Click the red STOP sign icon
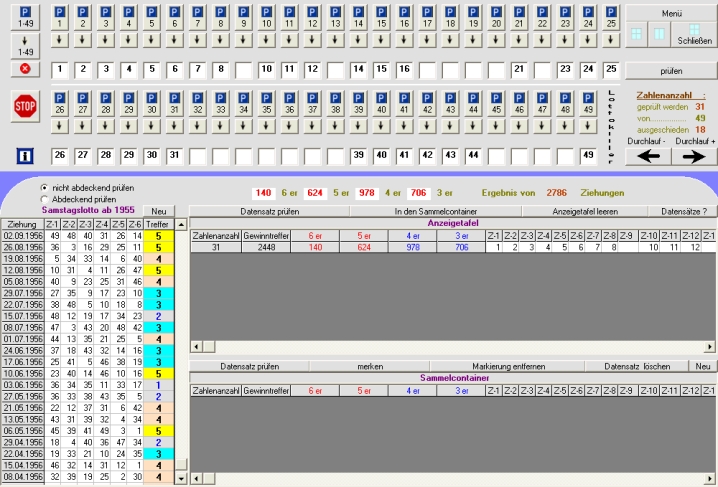 [25, 105]
